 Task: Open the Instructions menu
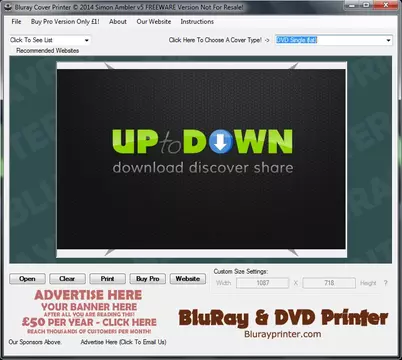pyautogui.click(x=197, y=22)
